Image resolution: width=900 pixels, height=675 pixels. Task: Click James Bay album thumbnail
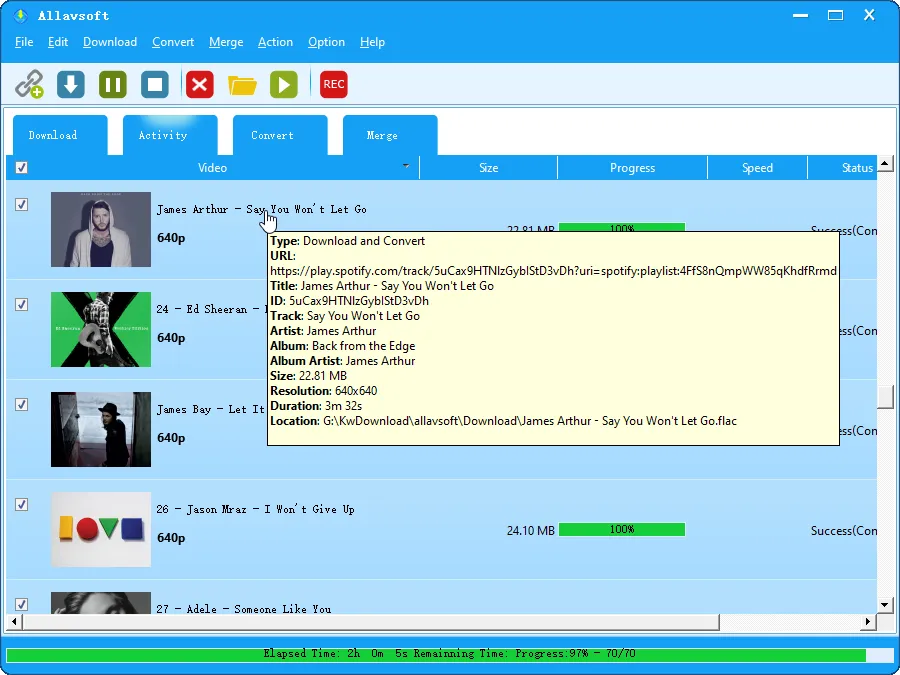pyautogui.click(x=101, y=429)
